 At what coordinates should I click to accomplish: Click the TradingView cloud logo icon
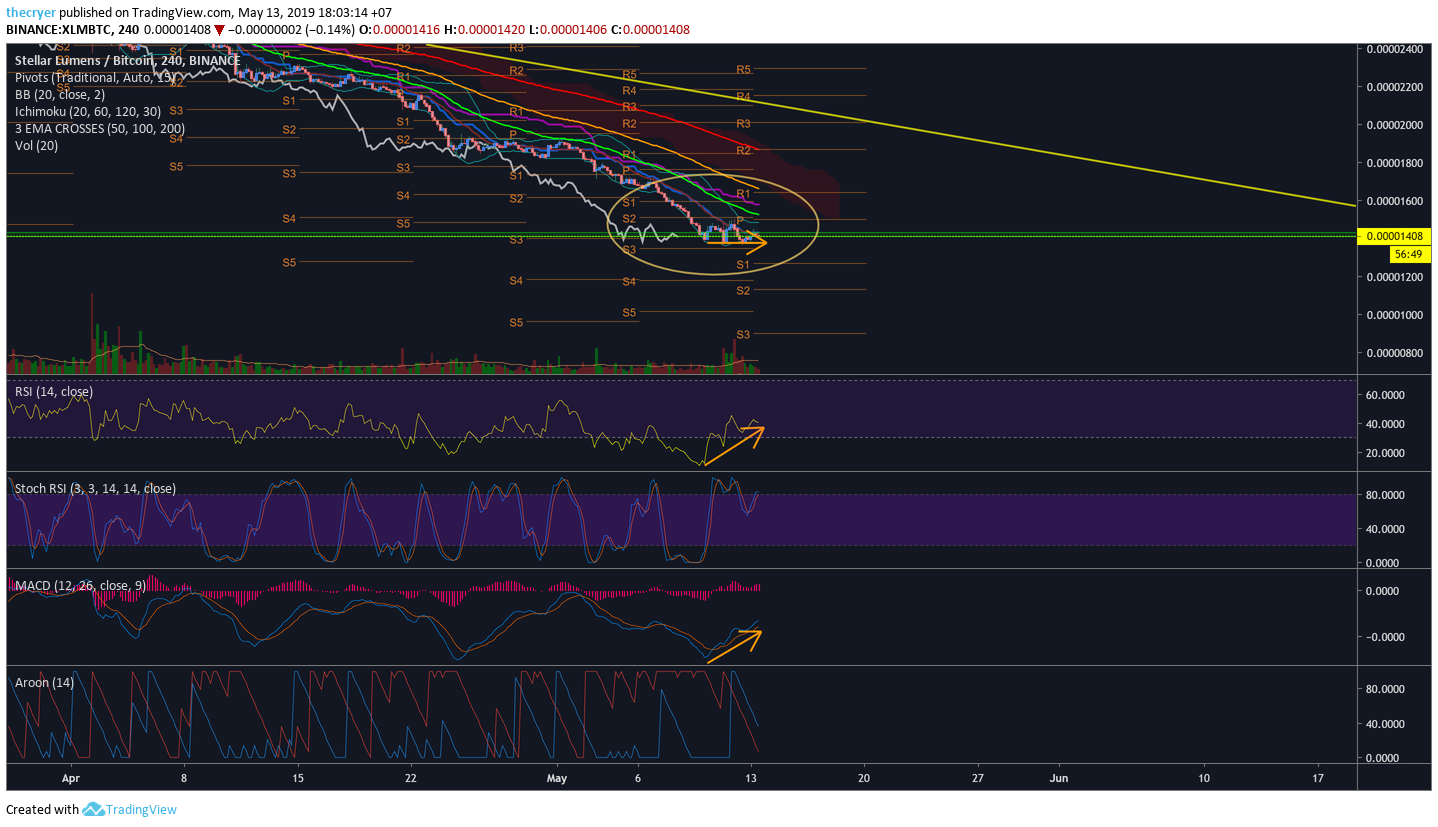(93, 809)
